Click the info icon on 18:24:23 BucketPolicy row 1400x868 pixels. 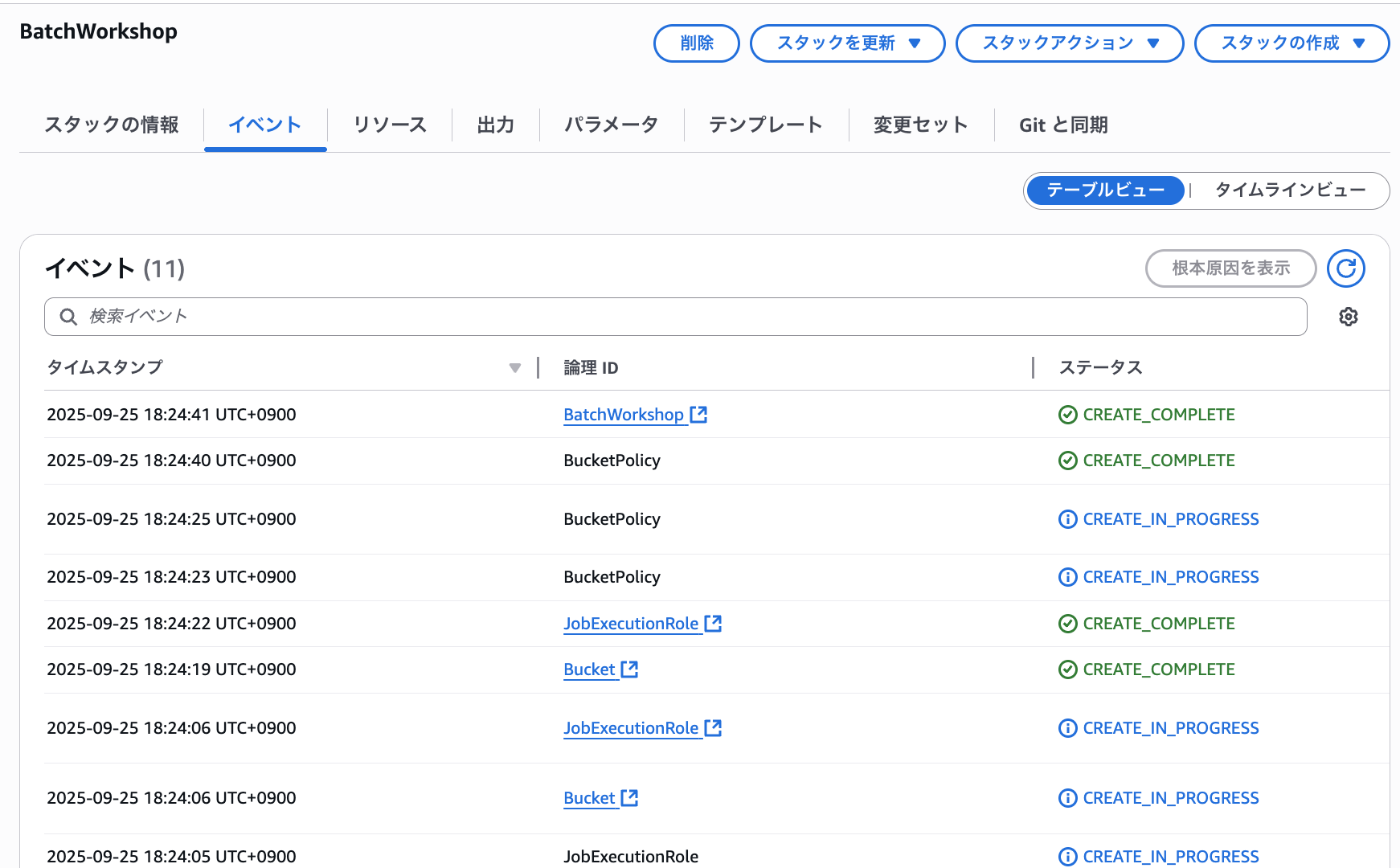click(x=1068, y=577)
